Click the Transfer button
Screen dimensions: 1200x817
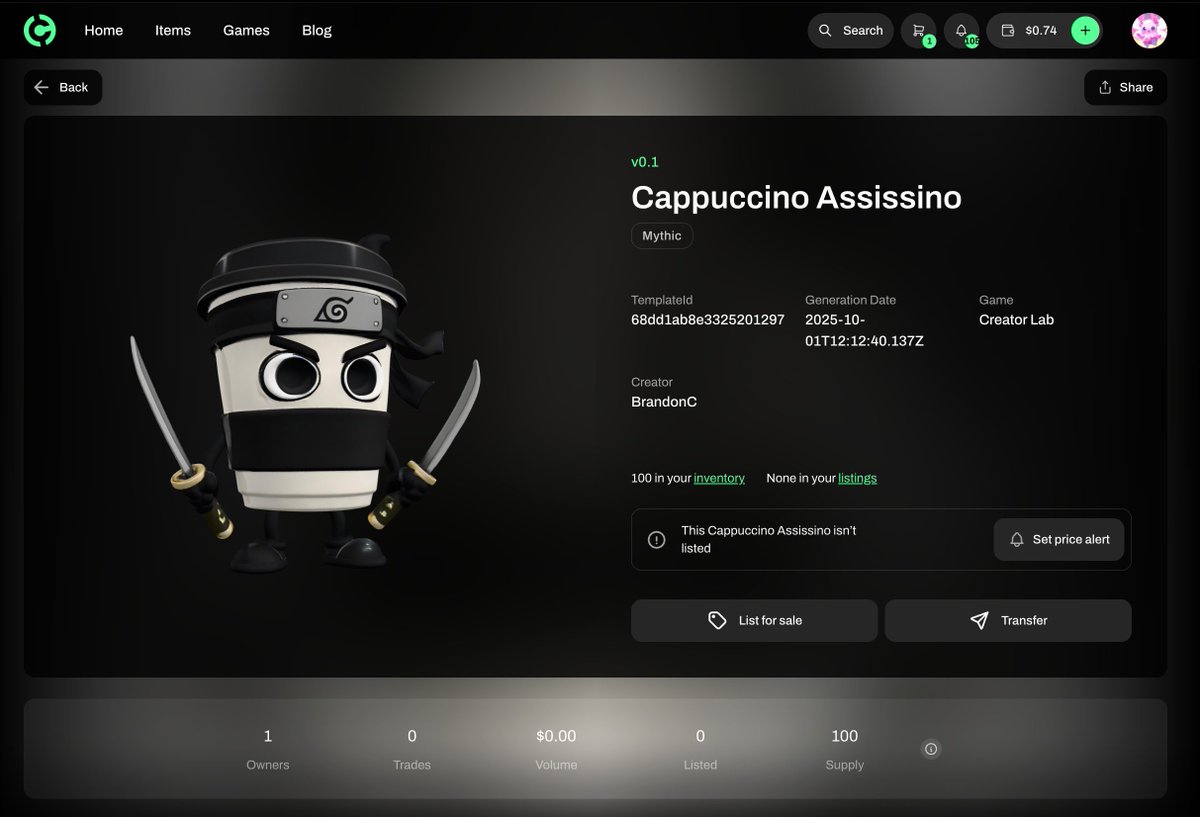click(1008, 620)
